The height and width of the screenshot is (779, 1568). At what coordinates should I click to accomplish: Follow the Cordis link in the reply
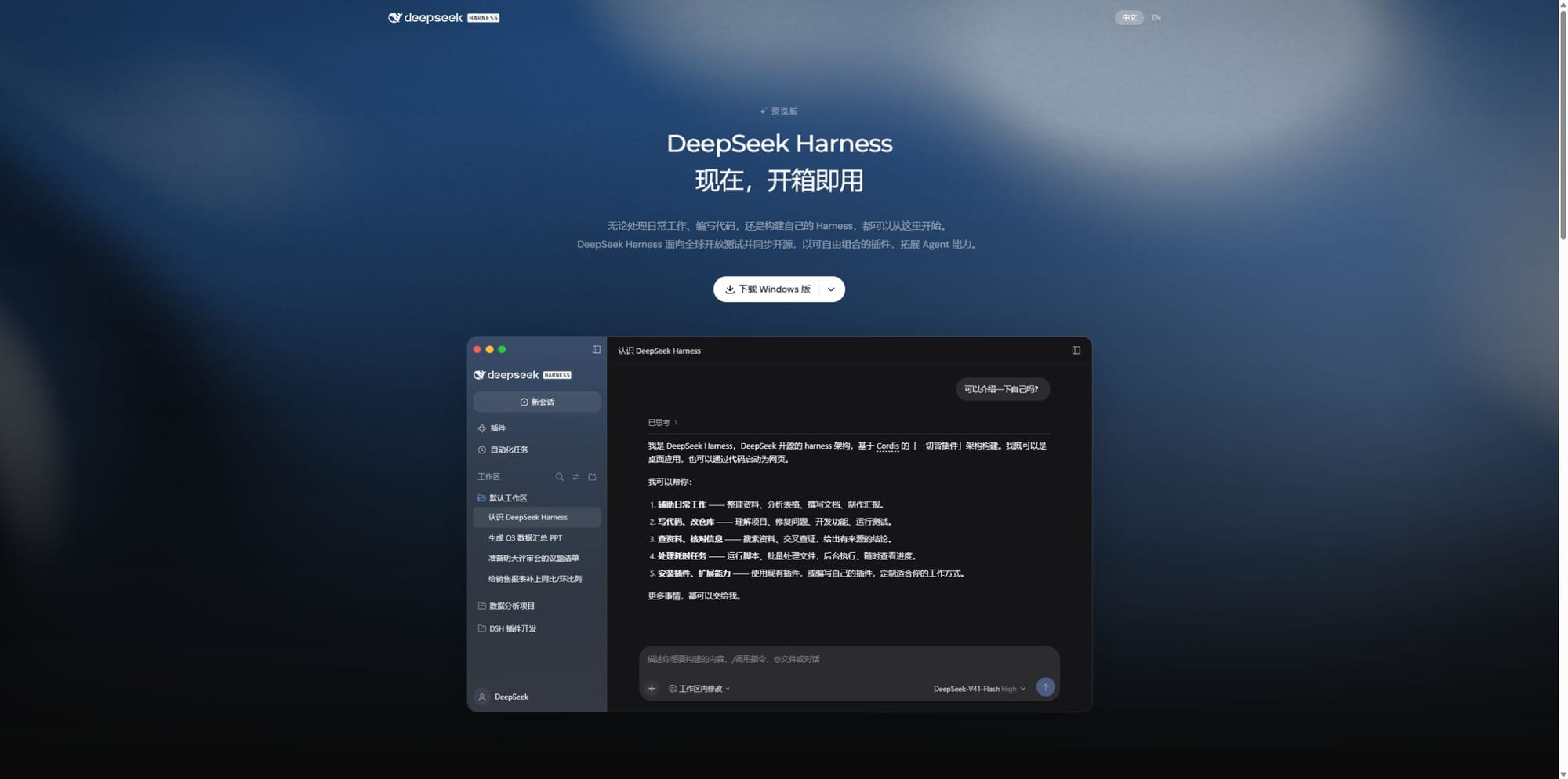pyautogui.click(x=887, y=446)
